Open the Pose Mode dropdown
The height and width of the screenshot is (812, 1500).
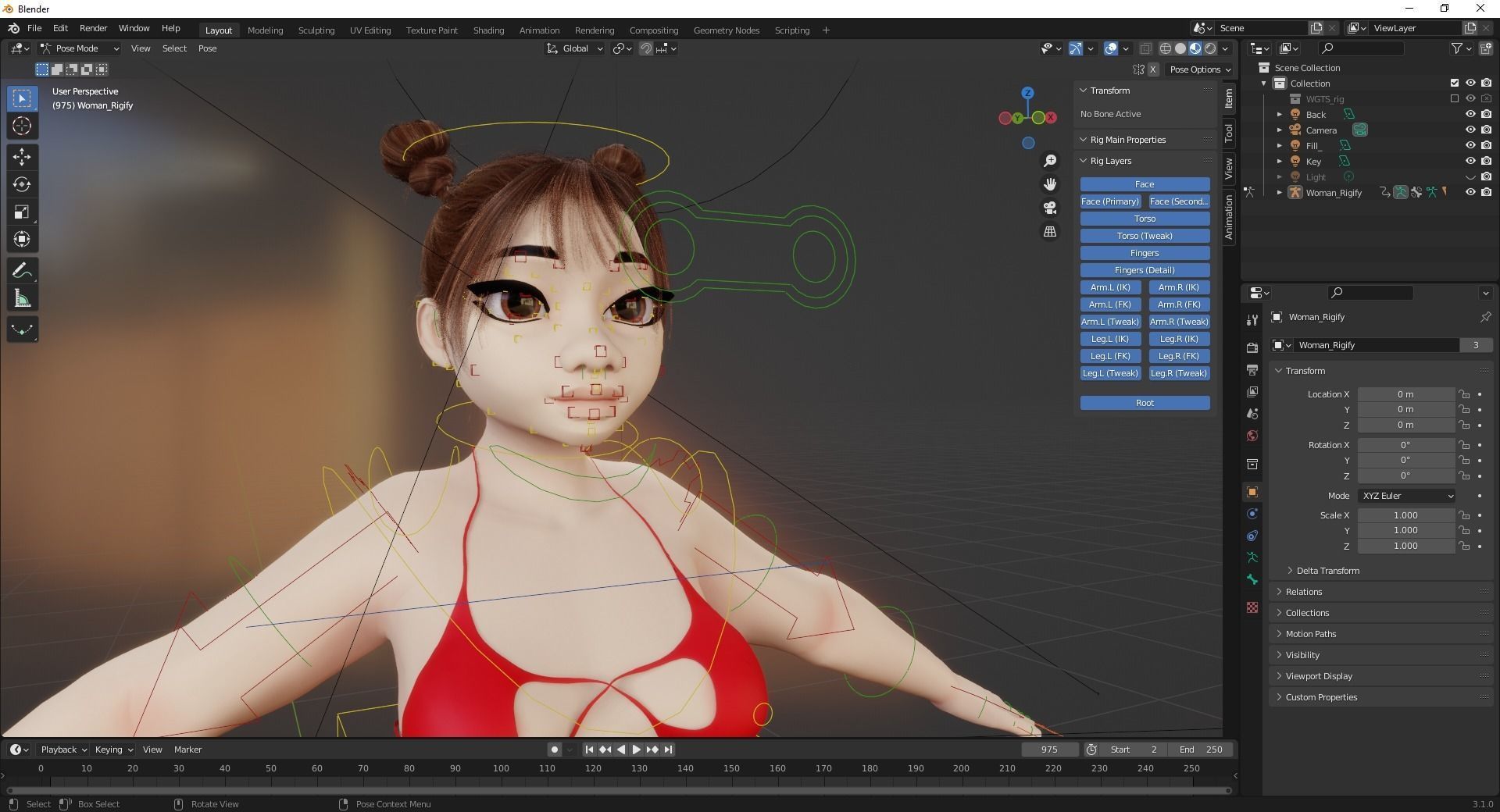coord(80,48)
